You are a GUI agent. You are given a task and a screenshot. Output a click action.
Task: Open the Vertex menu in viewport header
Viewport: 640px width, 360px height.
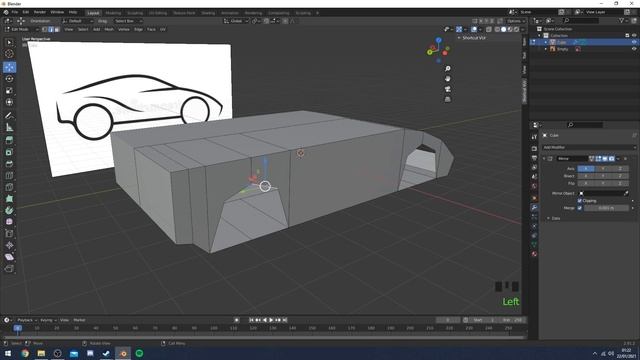click(124, 29)
